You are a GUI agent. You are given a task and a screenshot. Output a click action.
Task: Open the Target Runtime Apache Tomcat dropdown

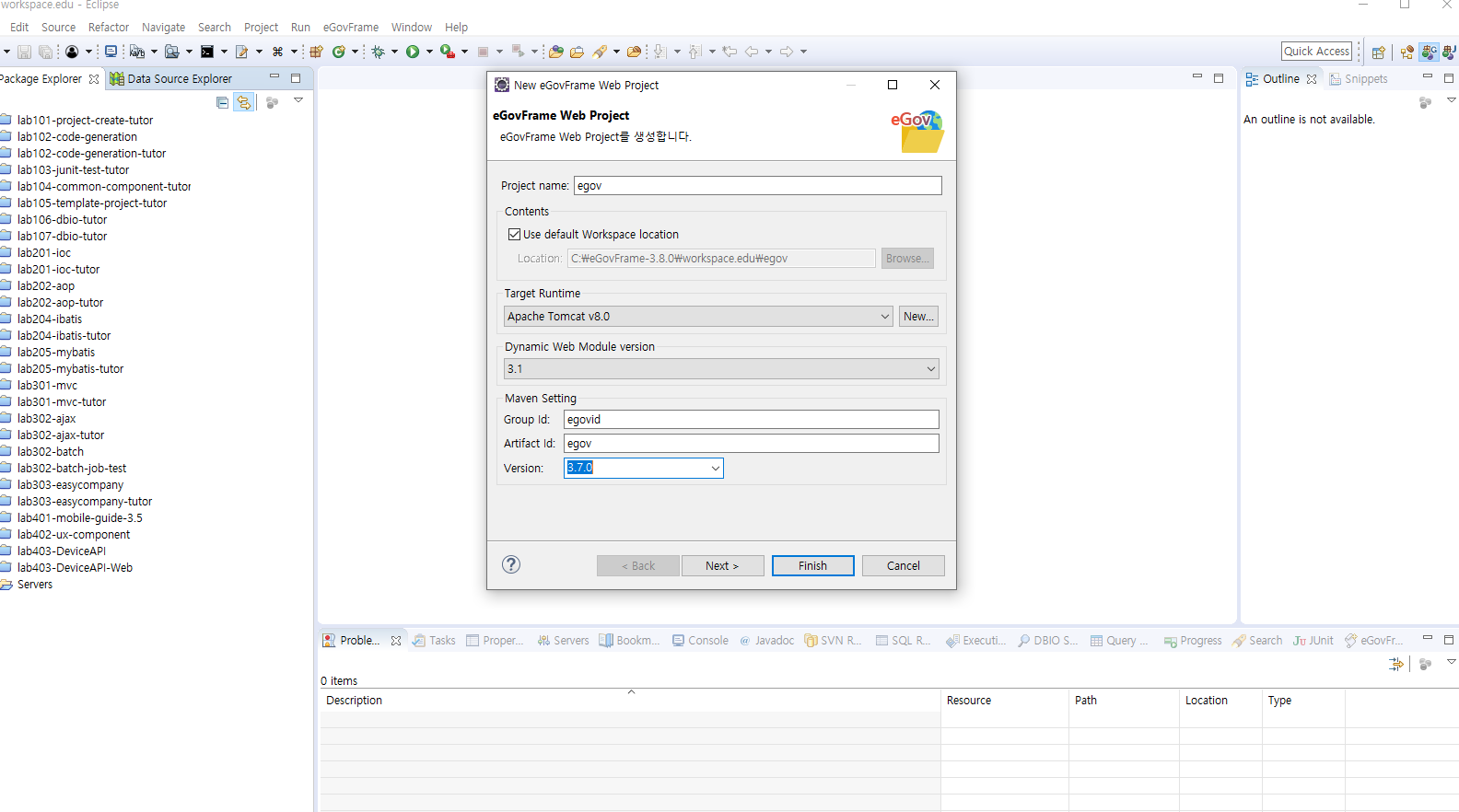pos(698,316)
